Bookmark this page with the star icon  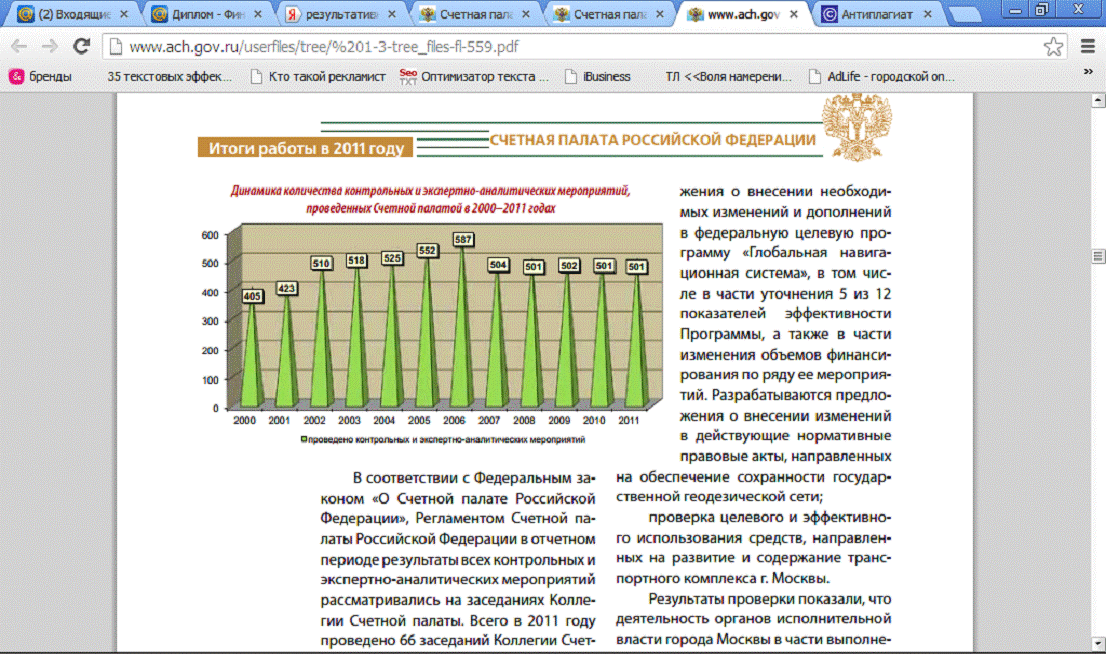point(1053,47)
